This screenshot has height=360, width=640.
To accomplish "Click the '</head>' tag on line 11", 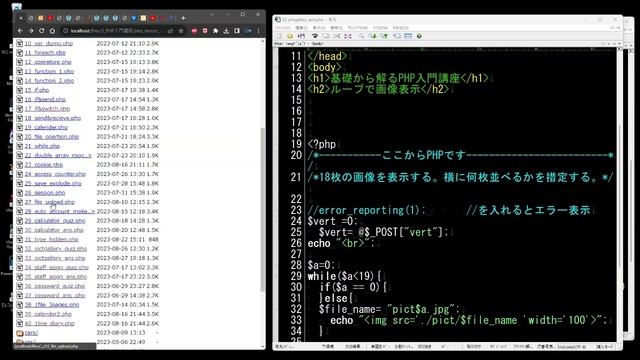I will [327, 56].
